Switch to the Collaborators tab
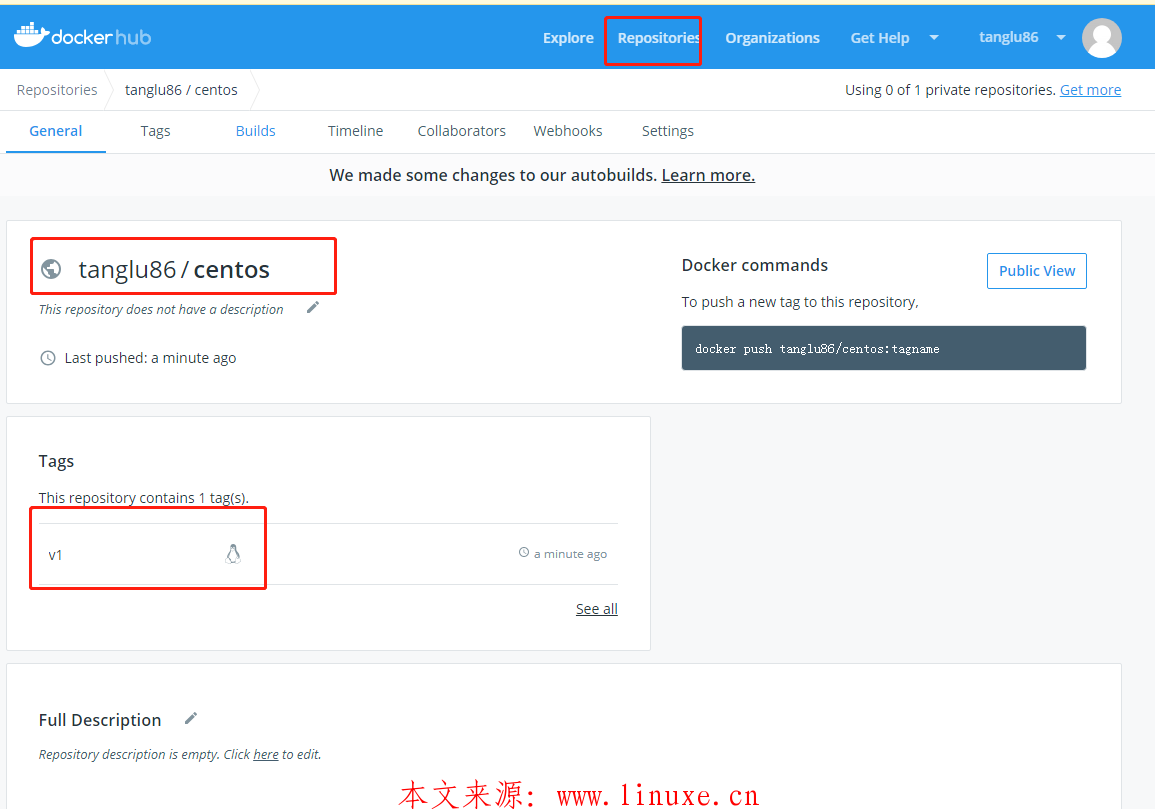Image resolution: width=1155 pixels, height=809 pixels. pyautogui.click(x=462, y=131)
